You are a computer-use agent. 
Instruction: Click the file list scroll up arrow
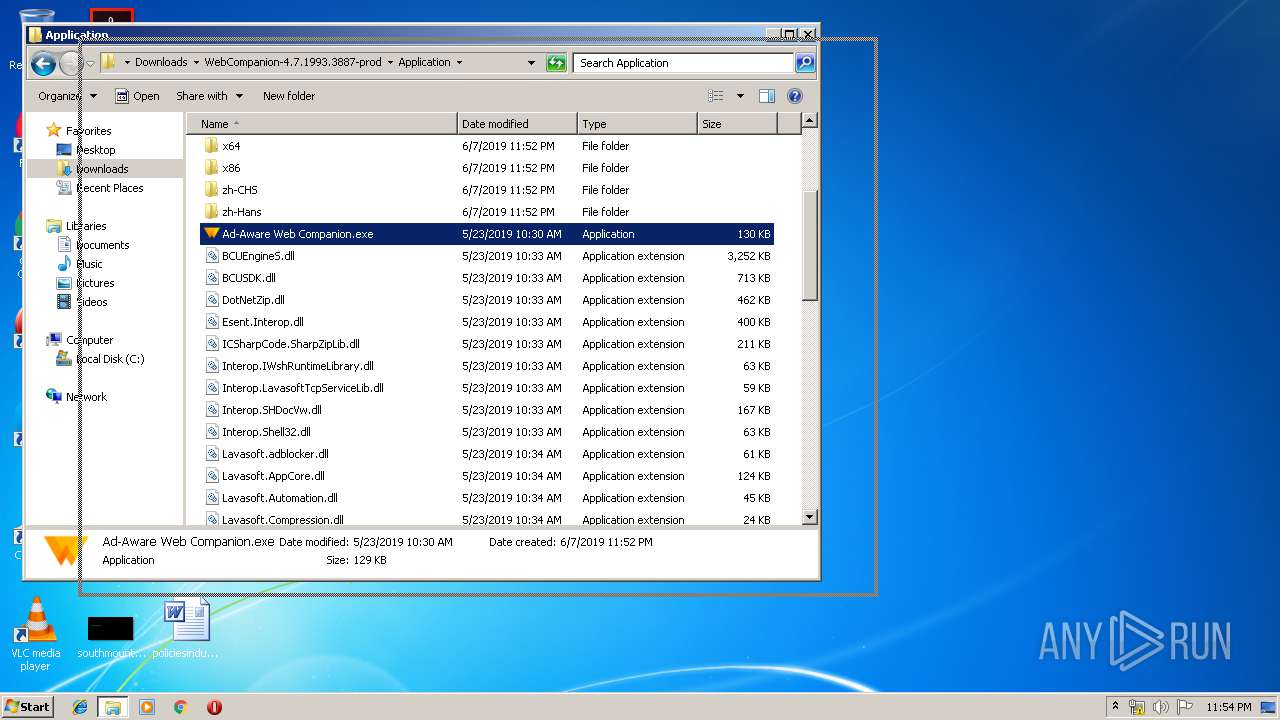(x=810, y=121)
